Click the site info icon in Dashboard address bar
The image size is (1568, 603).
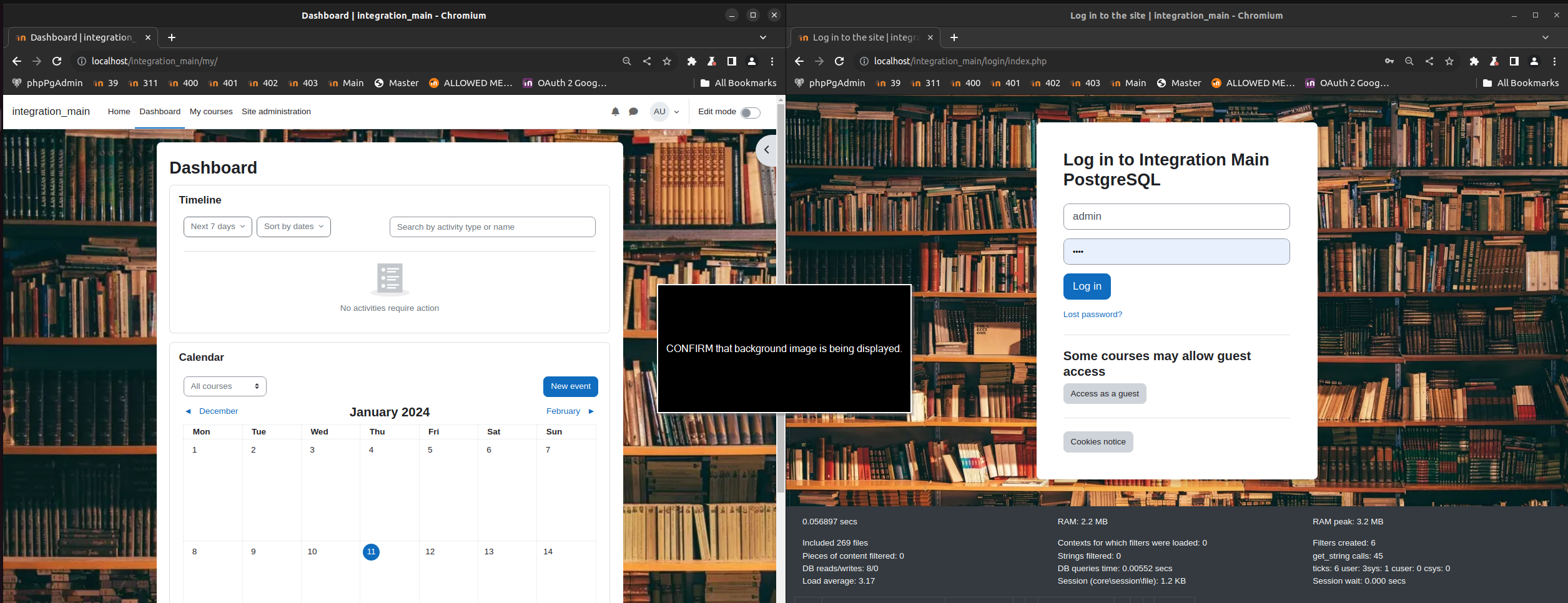81,61
